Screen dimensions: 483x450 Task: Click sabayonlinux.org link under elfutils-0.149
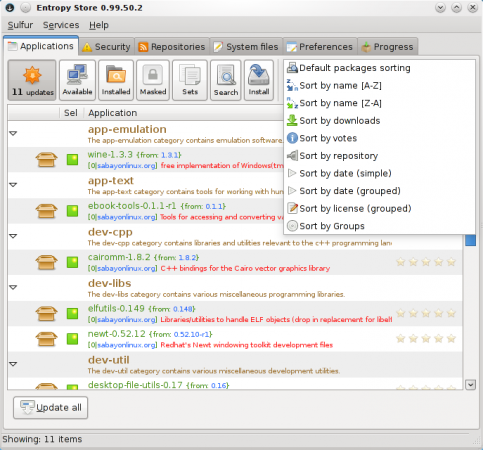tap(127, 320)
